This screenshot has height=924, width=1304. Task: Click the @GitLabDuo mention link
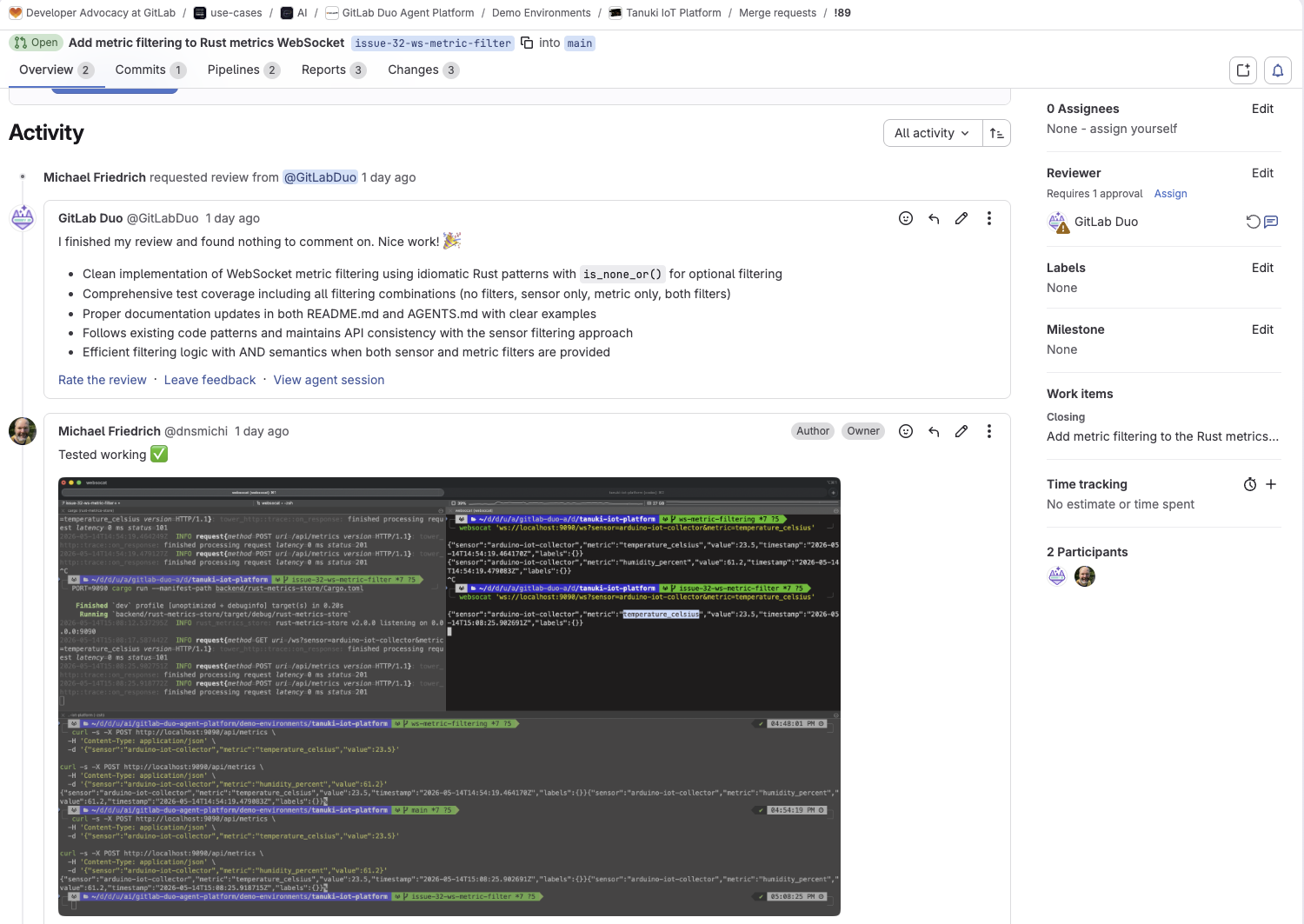[x=320, y=177]
